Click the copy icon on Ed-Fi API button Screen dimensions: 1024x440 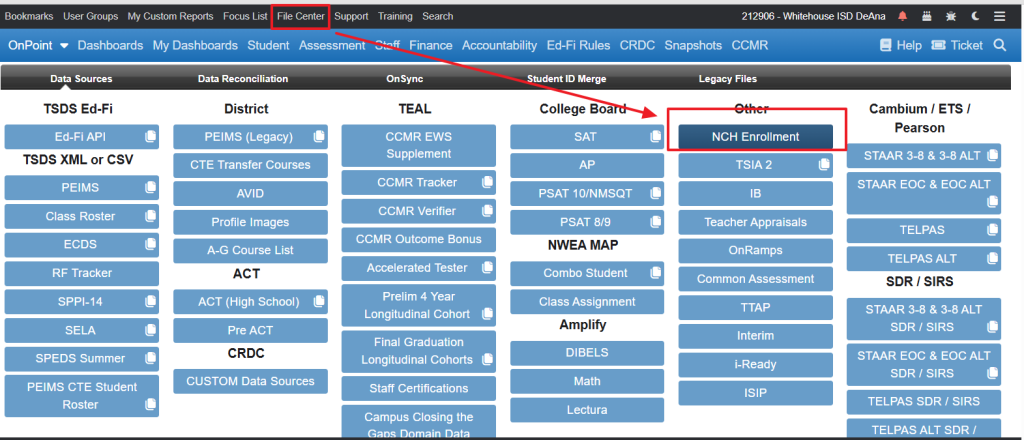[x=150, y=136]
